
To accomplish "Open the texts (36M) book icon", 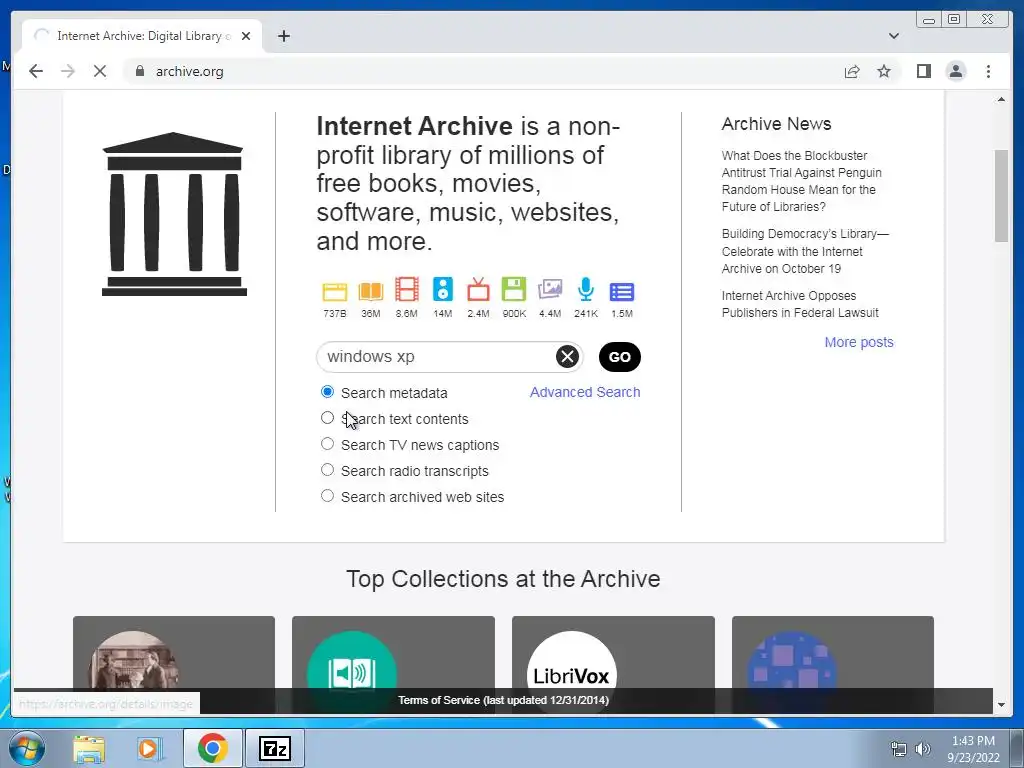I will tap(370, 291).
